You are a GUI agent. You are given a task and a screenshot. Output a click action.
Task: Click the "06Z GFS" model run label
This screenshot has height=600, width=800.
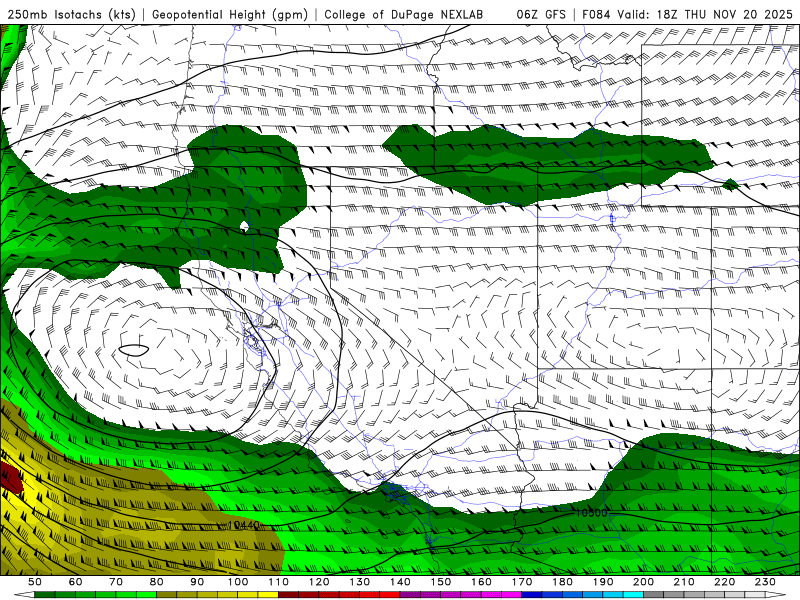tap(541, 14)
